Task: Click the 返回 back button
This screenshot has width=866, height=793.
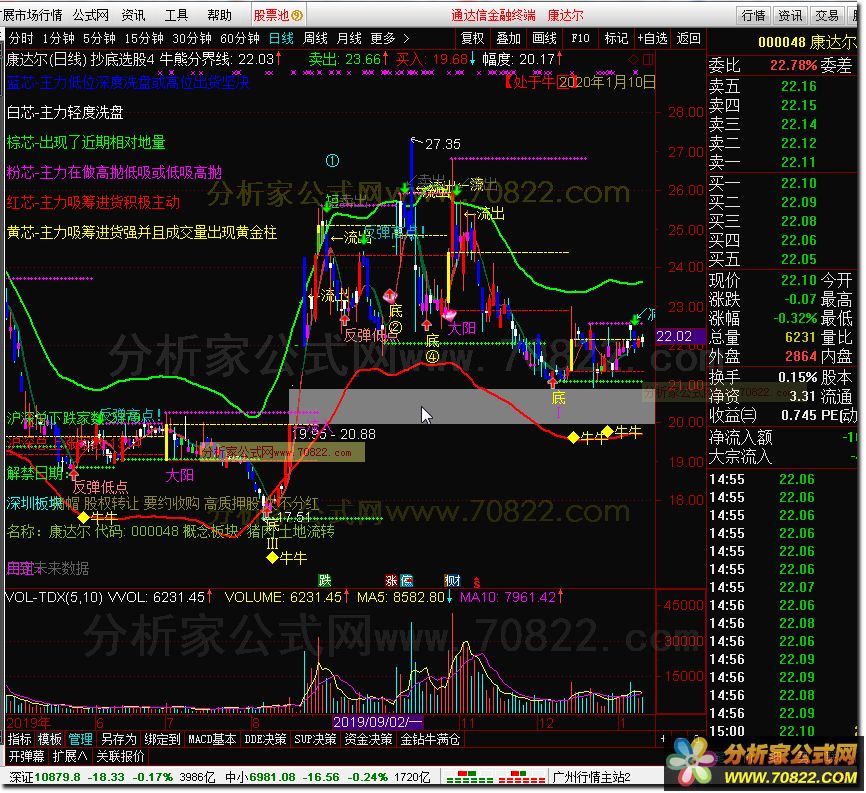Action: [688, 38]
